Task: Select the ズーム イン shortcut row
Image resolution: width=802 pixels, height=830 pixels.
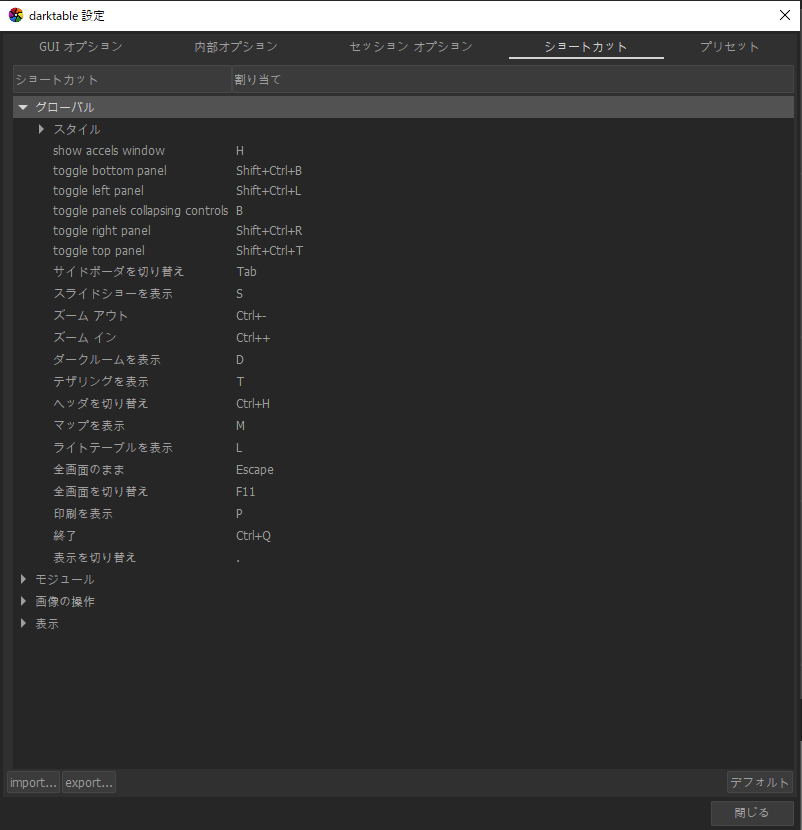Action: point(403,338)
